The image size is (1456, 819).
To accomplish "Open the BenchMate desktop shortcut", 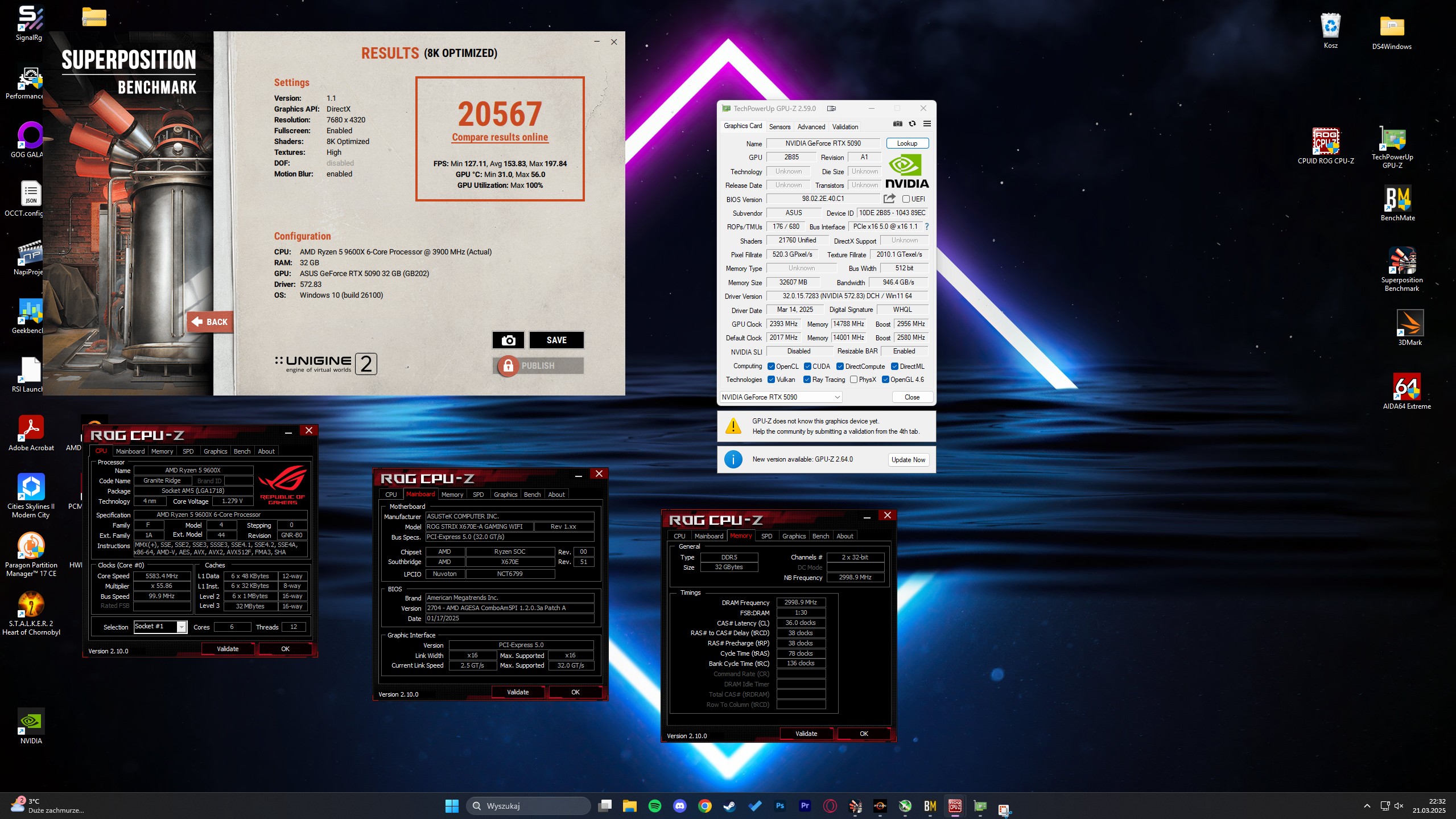I will click(1397, 203).
